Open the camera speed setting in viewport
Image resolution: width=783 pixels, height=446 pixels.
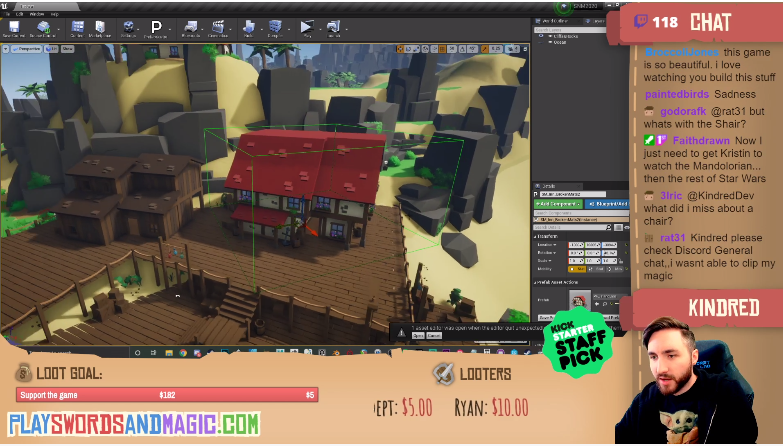(512, 49)
